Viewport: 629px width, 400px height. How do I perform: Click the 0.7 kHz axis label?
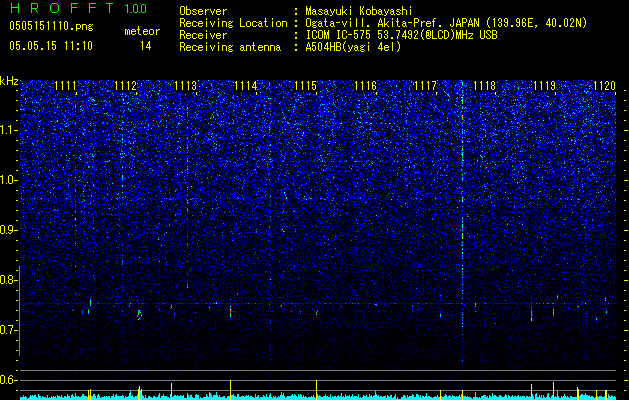pos(9,330)
